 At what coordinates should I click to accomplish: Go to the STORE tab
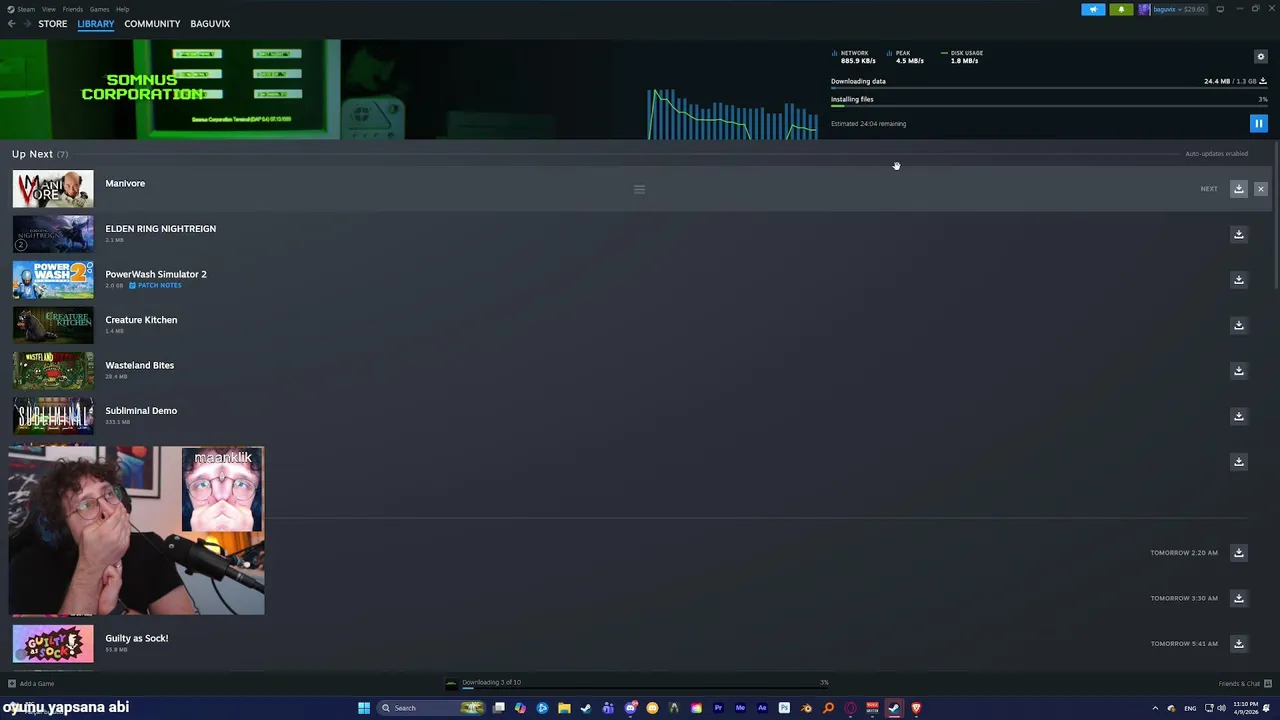[x=53, y=24]
